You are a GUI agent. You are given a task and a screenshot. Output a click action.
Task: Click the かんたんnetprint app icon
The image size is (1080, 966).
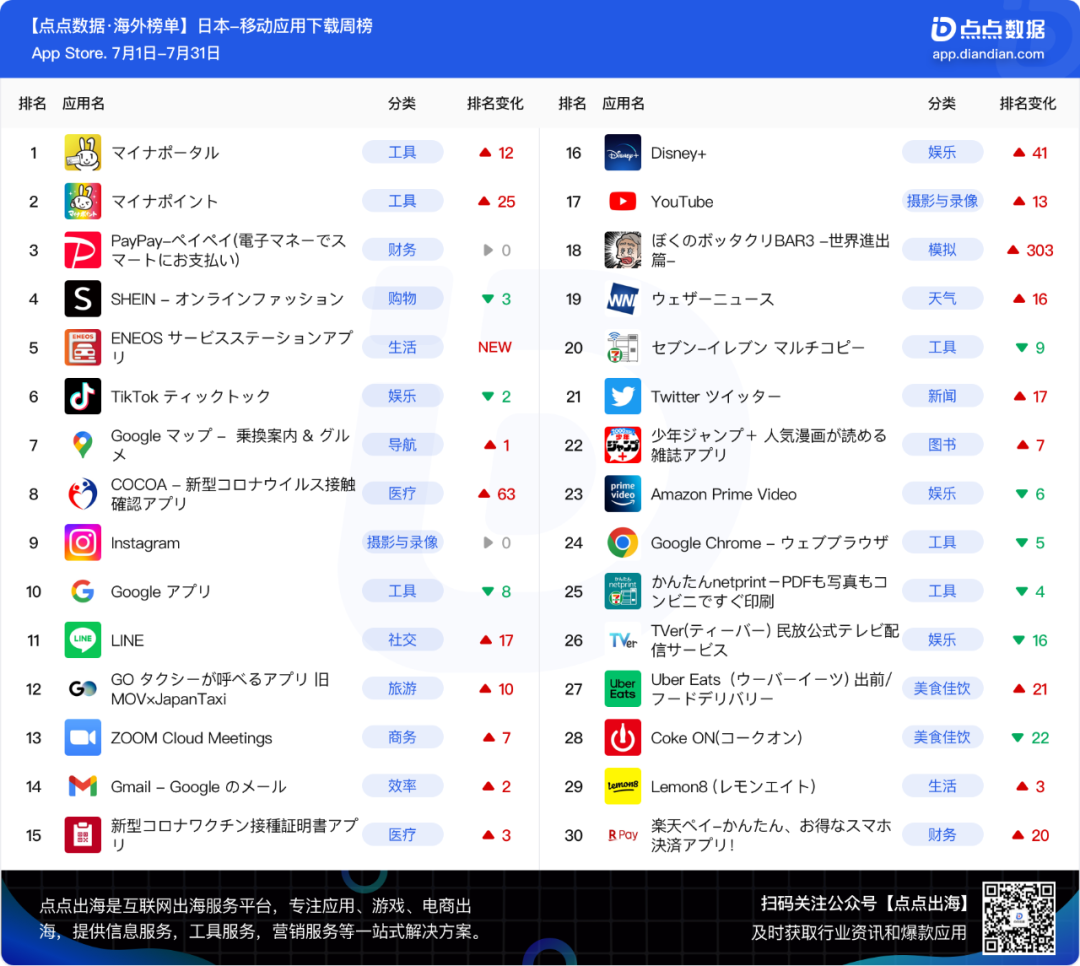(623, 591)
